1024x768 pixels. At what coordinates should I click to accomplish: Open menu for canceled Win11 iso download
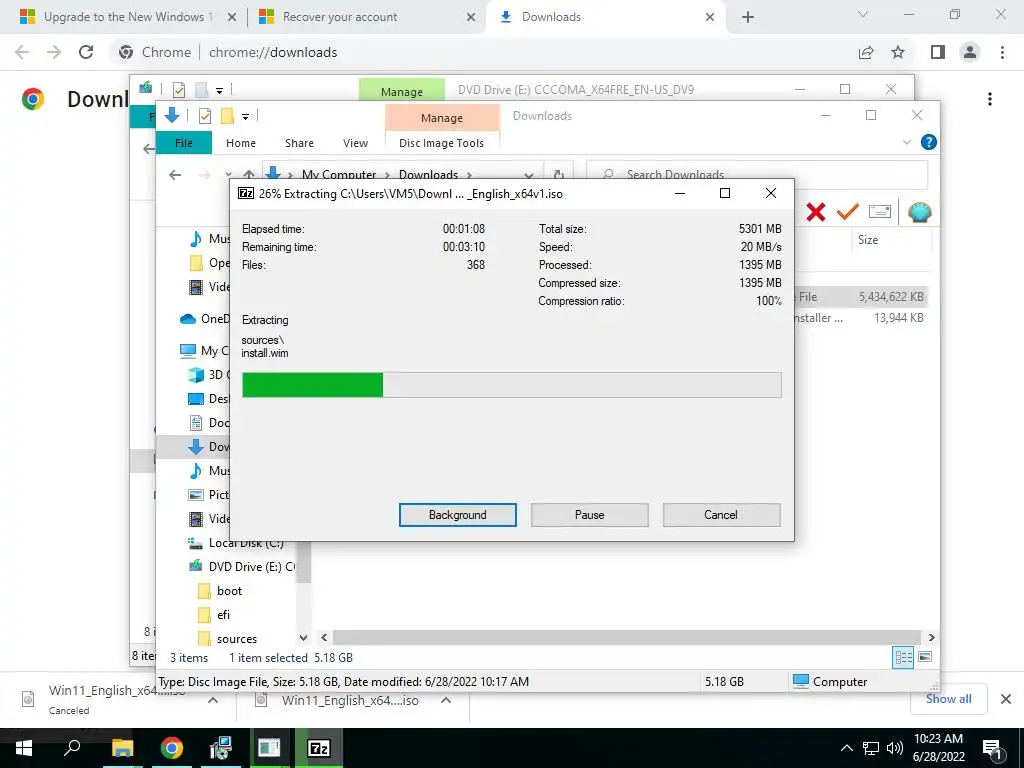coord(212,700)
